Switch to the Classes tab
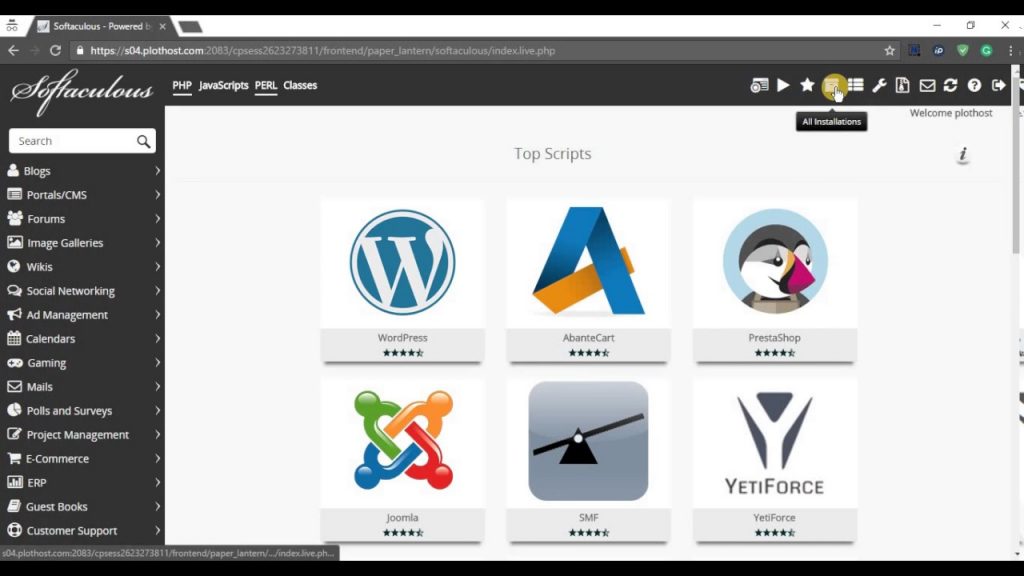Viewport: 1024px width, 576px height. (300, 86)
